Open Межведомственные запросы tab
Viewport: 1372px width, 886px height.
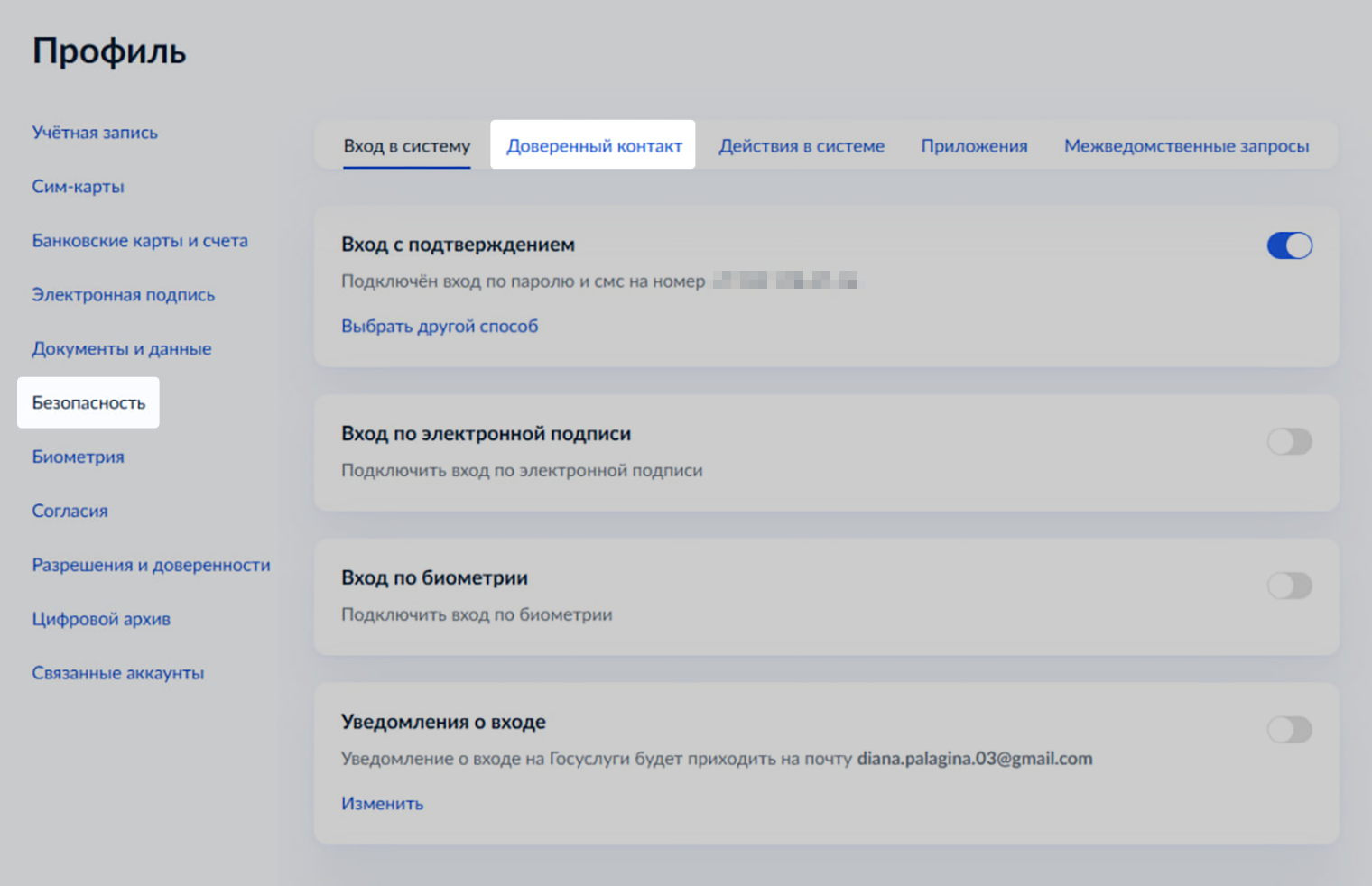click(1186, 146)
